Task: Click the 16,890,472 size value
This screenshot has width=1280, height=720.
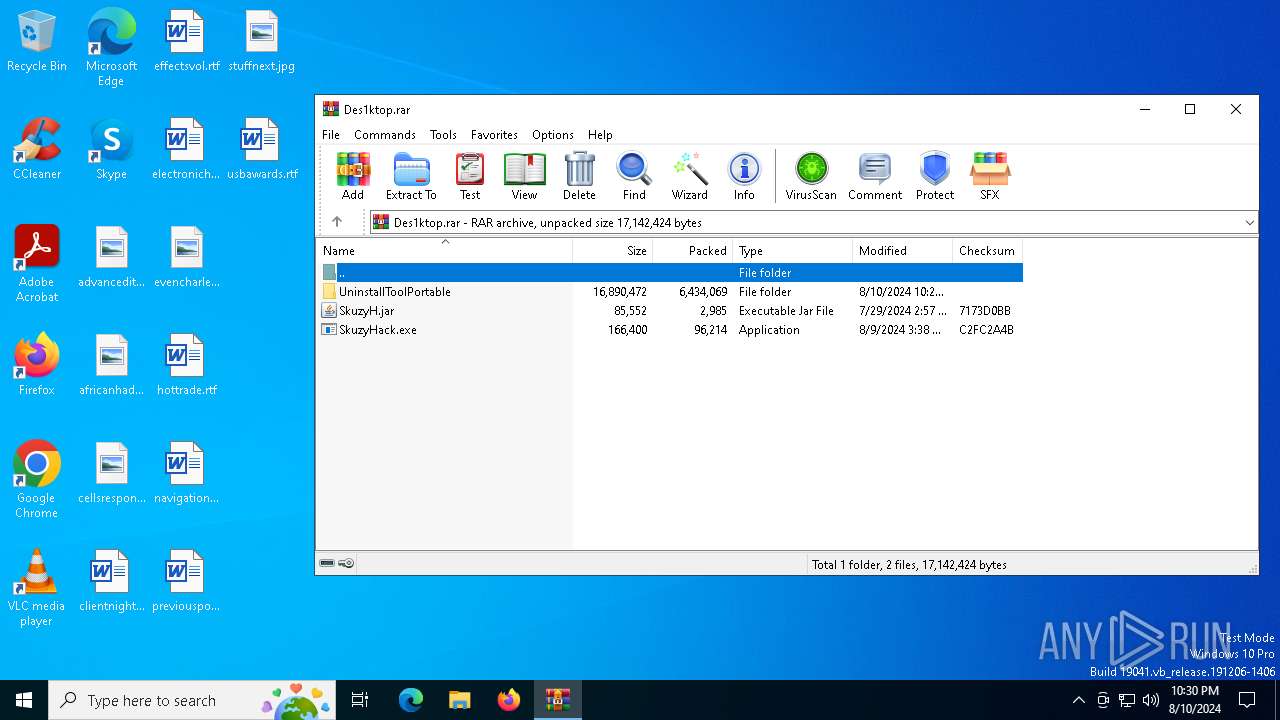Action: [620, 292]
